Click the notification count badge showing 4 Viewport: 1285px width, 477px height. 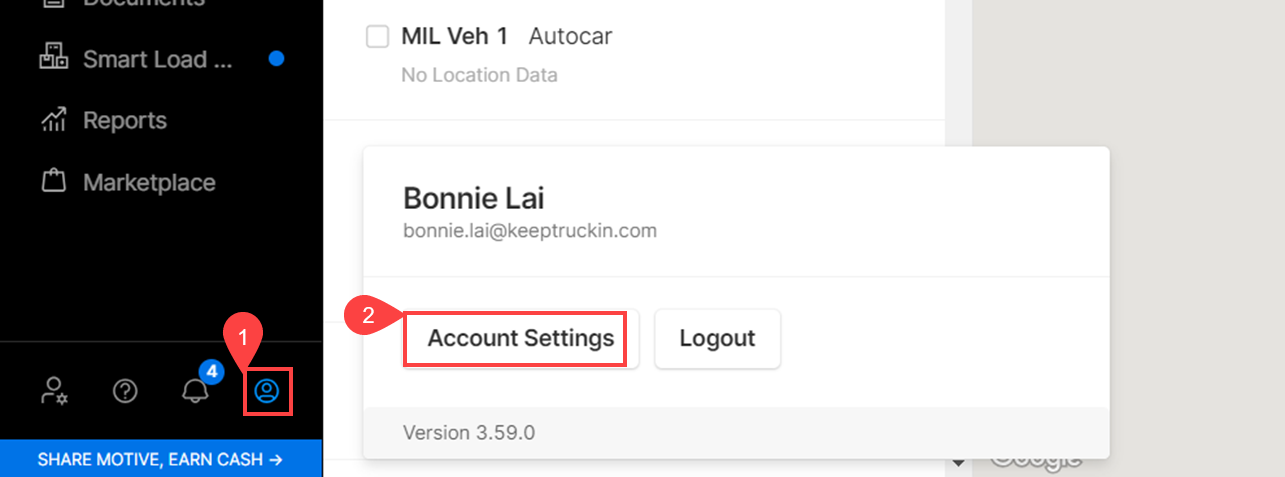[x=211, y=372]
